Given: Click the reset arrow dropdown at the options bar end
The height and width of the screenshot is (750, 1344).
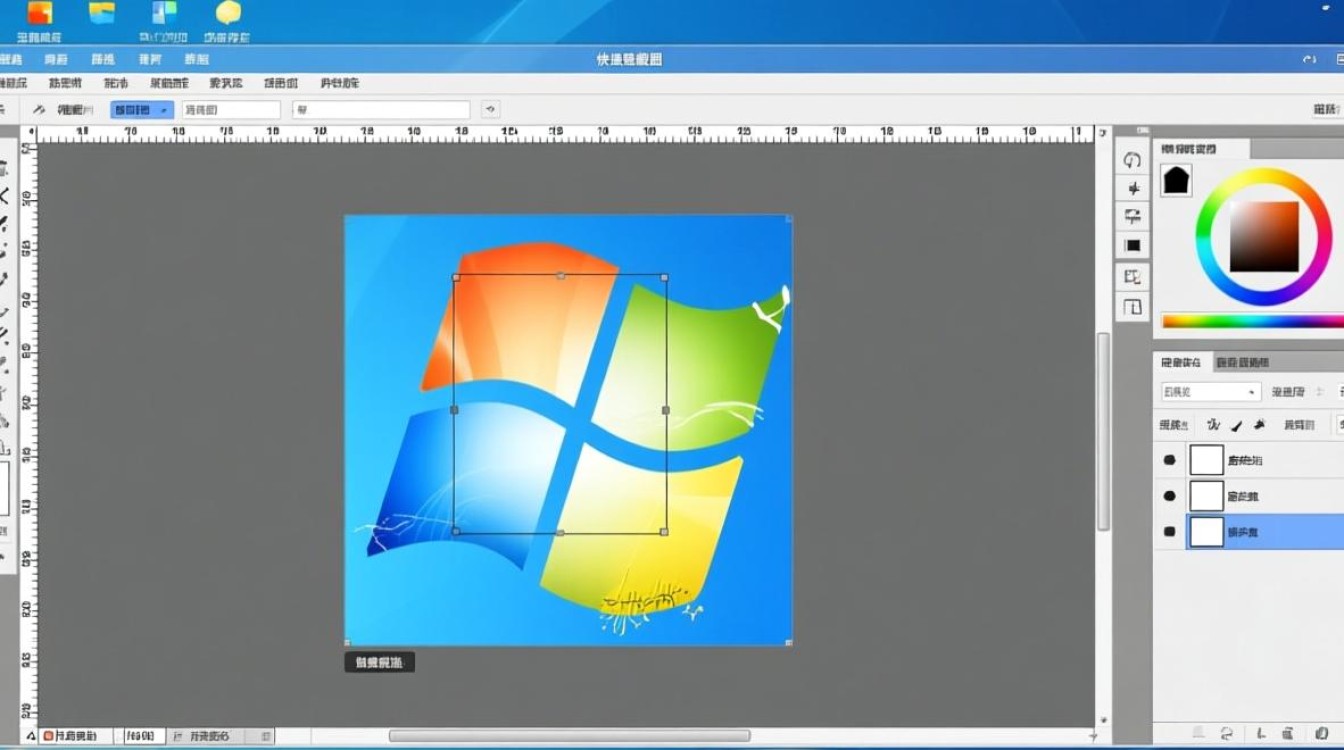Looking at the screenshot, I should coord(490,108).
